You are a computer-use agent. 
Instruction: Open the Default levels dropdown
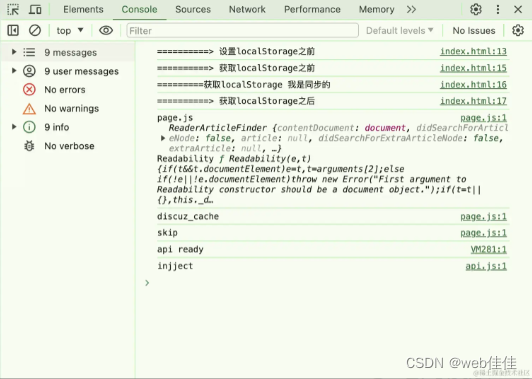400,31
